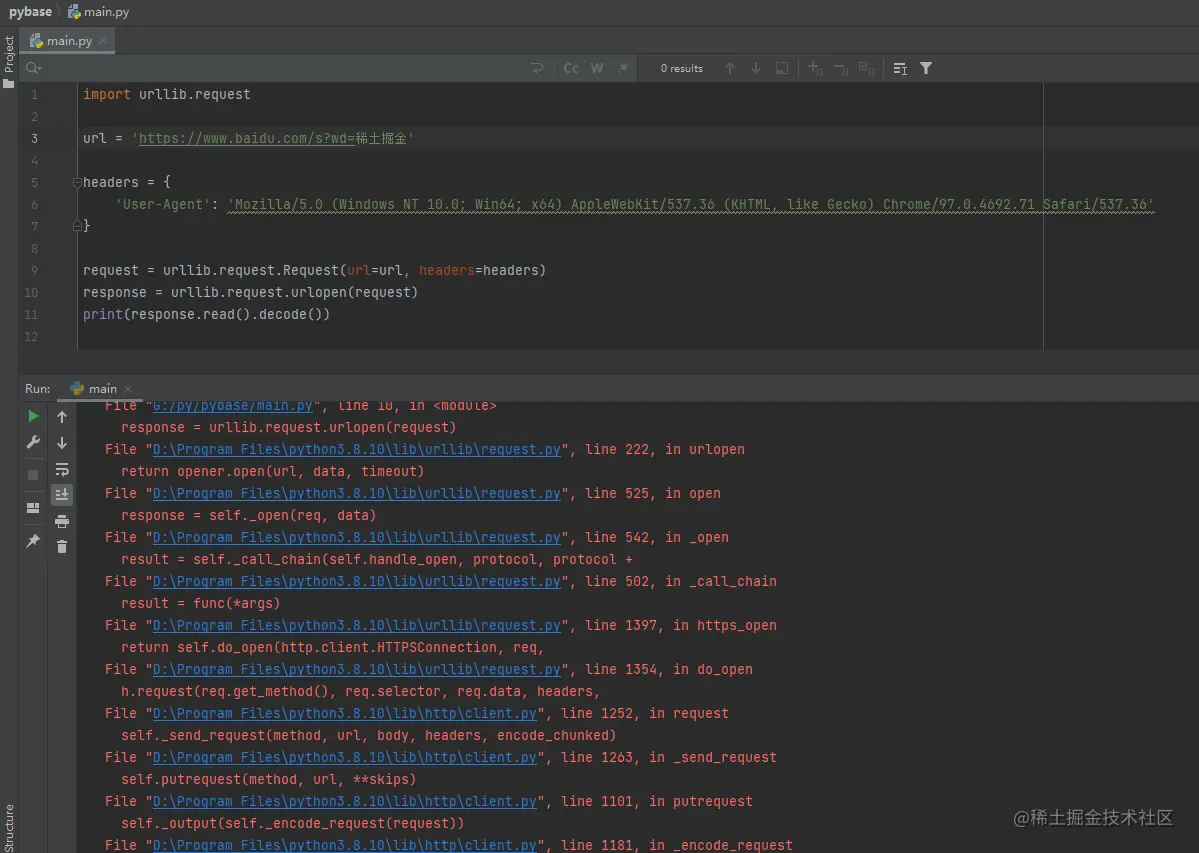This screenshot has height=853, width=1199.
Task: Pin the Run tab with pin icon
Action: [33, 541]
